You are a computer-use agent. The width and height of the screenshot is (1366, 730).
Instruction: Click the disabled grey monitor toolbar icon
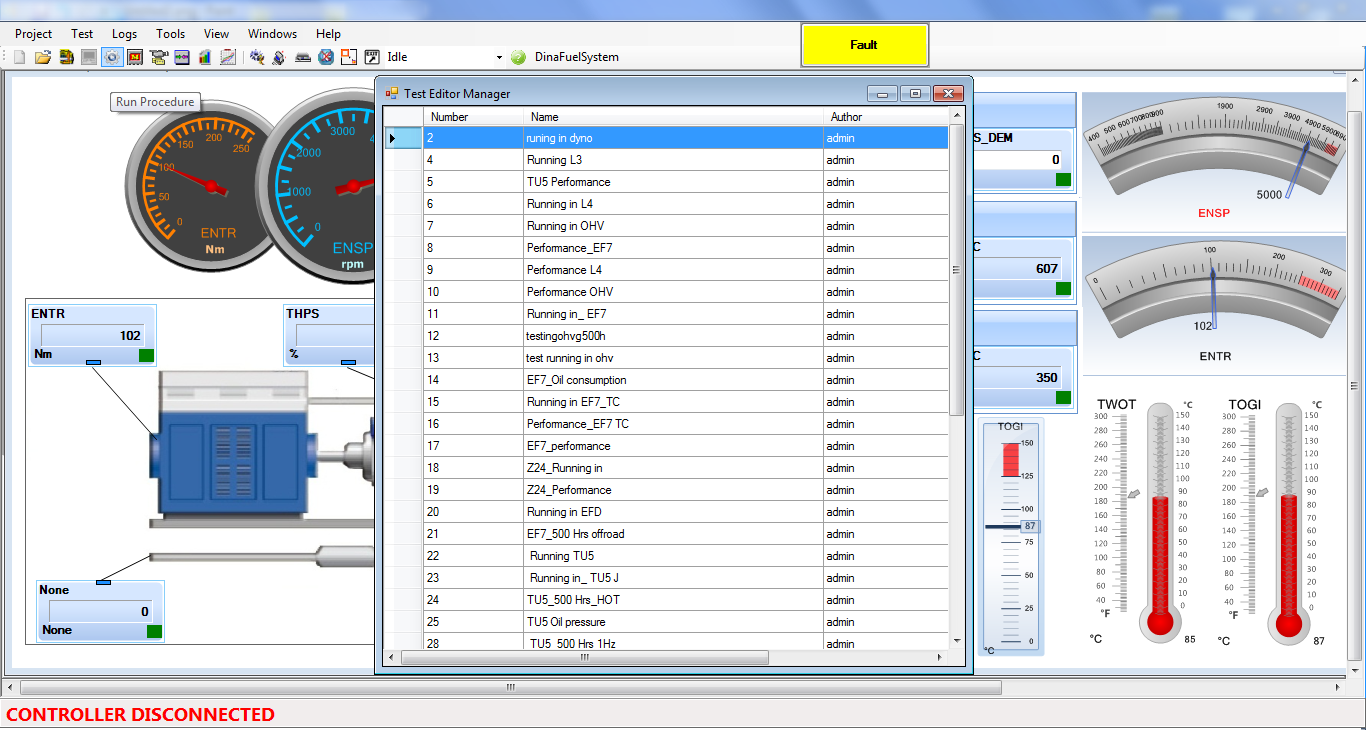[89, 57]
